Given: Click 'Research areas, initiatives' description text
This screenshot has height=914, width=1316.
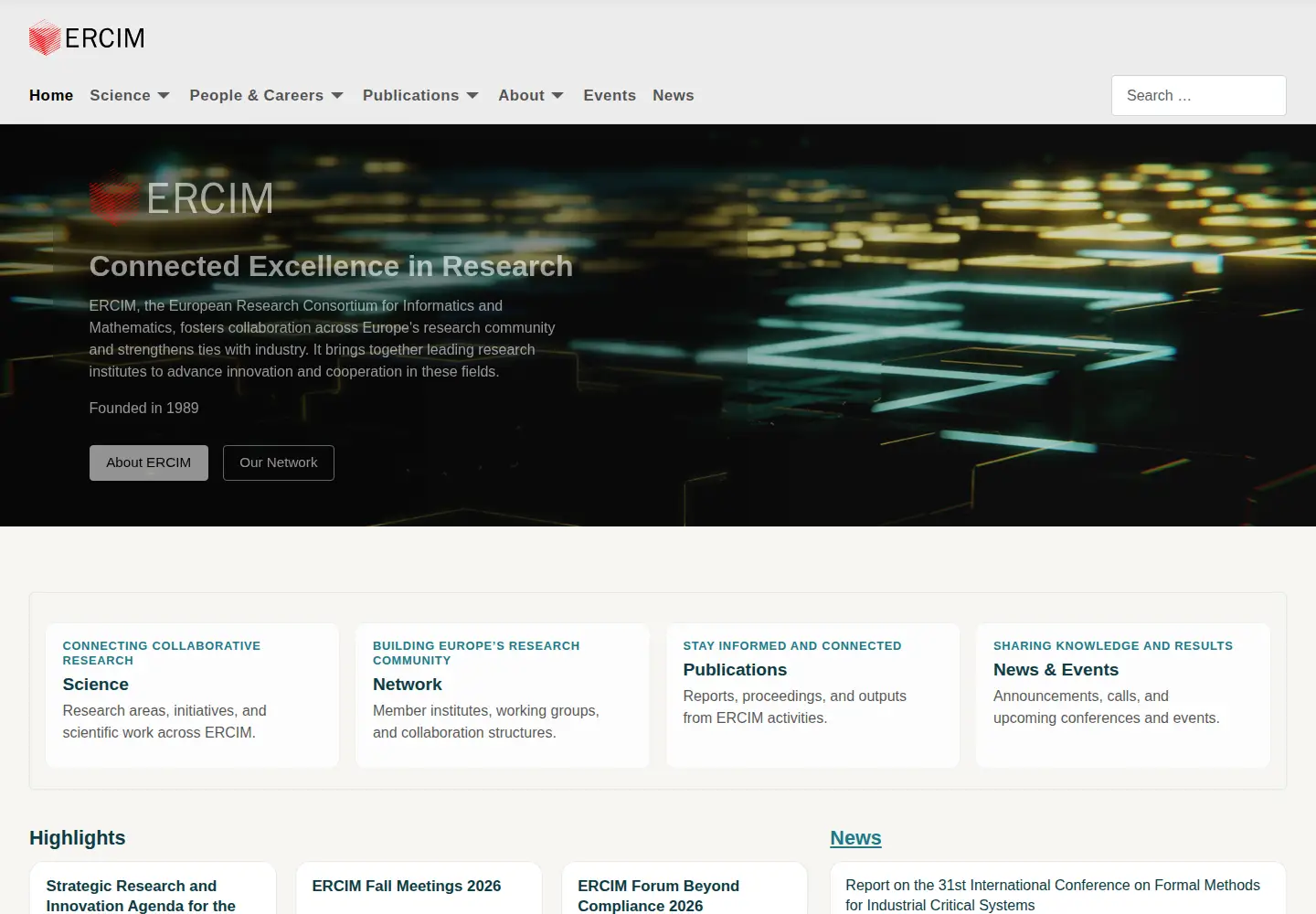Looking at the screenshot, I should 164,721.
